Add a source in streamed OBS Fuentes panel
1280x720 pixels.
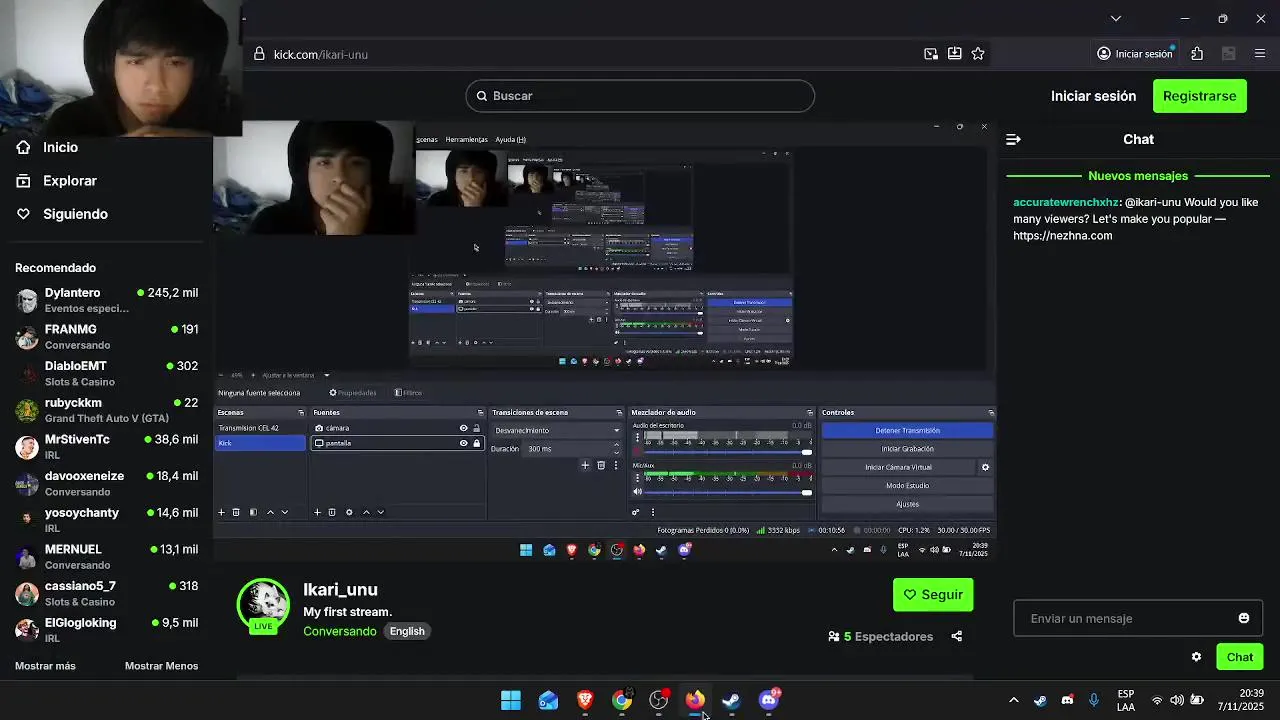317,512
